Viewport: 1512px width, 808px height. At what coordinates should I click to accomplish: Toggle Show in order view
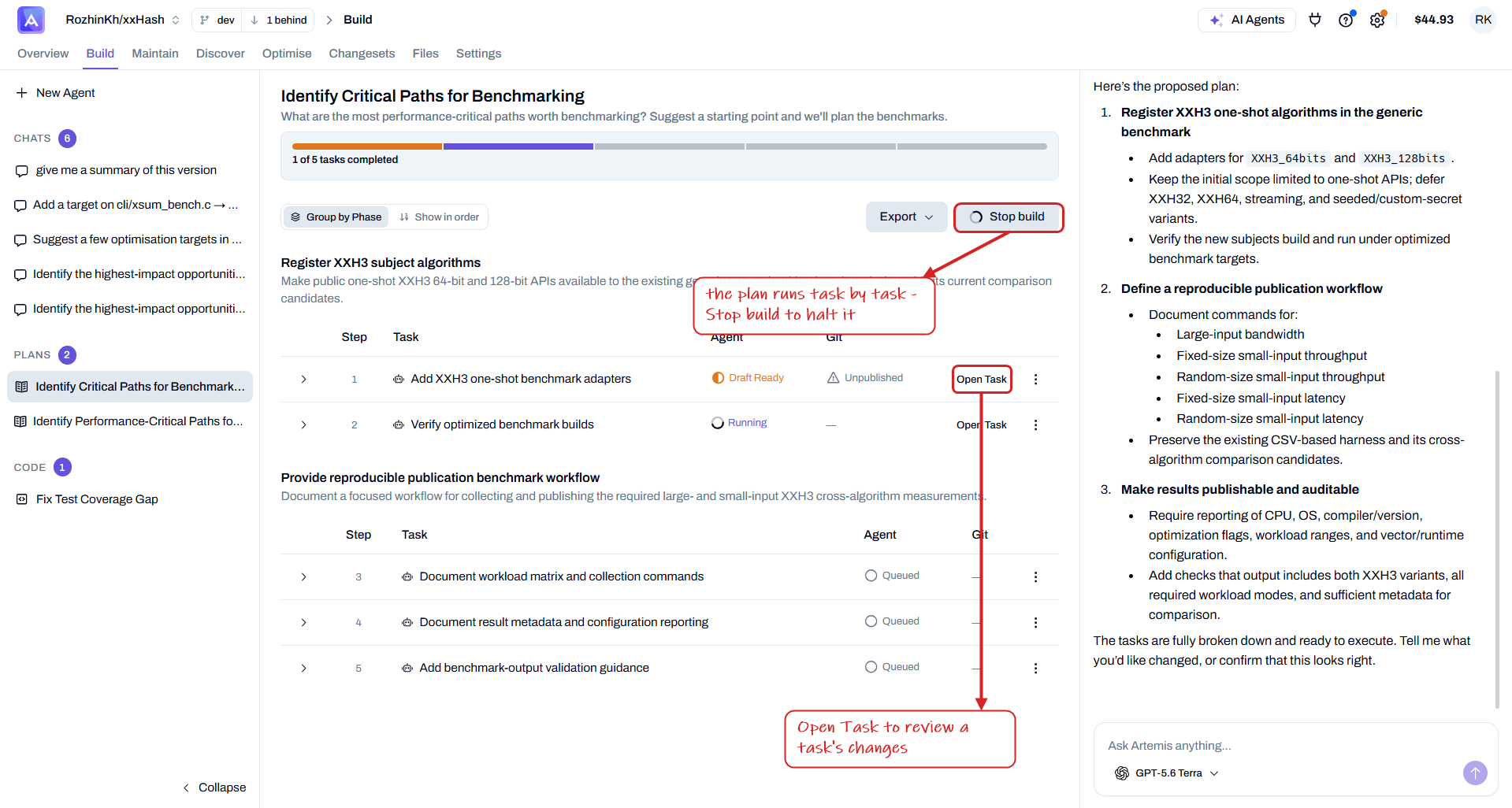tap(439, 217)
